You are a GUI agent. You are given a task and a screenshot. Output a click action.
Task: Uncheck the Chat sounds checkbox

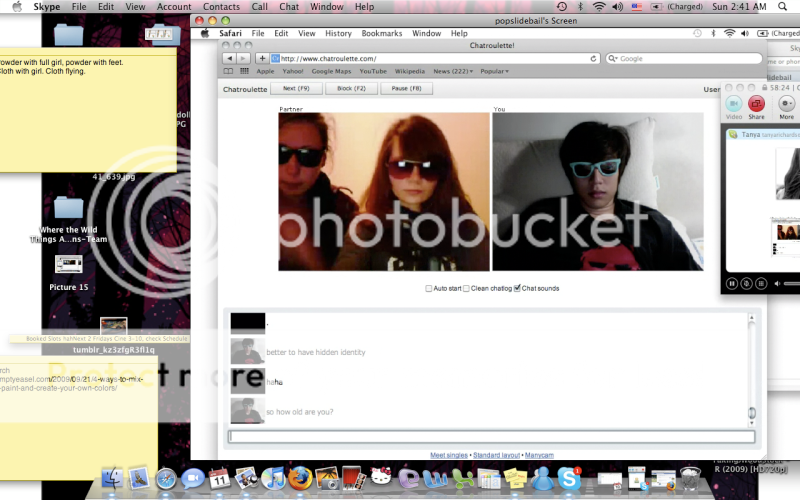pyautogui.click(x=517, y=288)
